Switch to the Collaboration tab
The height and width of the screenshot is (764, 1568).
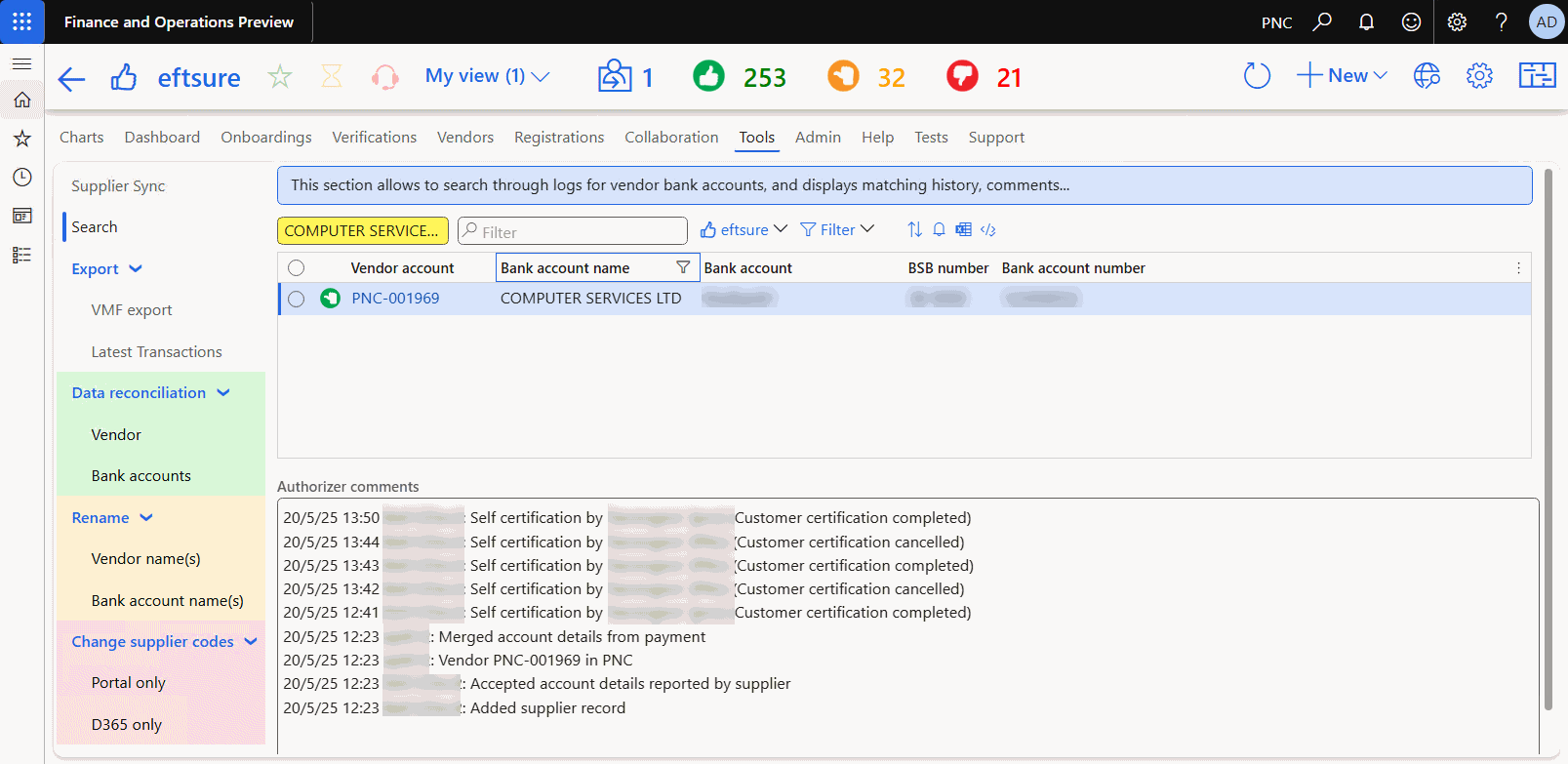pyautogui.click(x=671, y=138)
